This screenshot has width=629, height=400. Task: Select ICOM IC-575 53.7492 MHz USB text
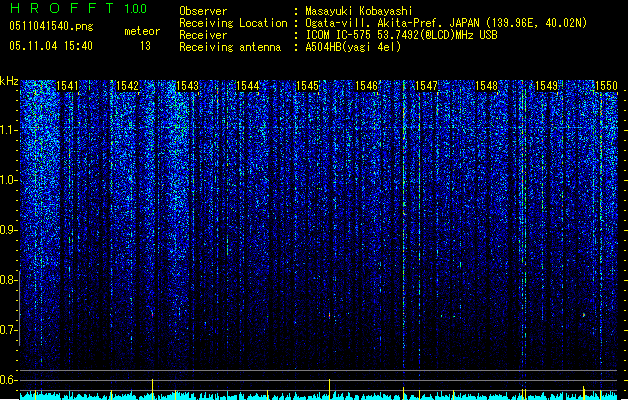tap(402, 35)
